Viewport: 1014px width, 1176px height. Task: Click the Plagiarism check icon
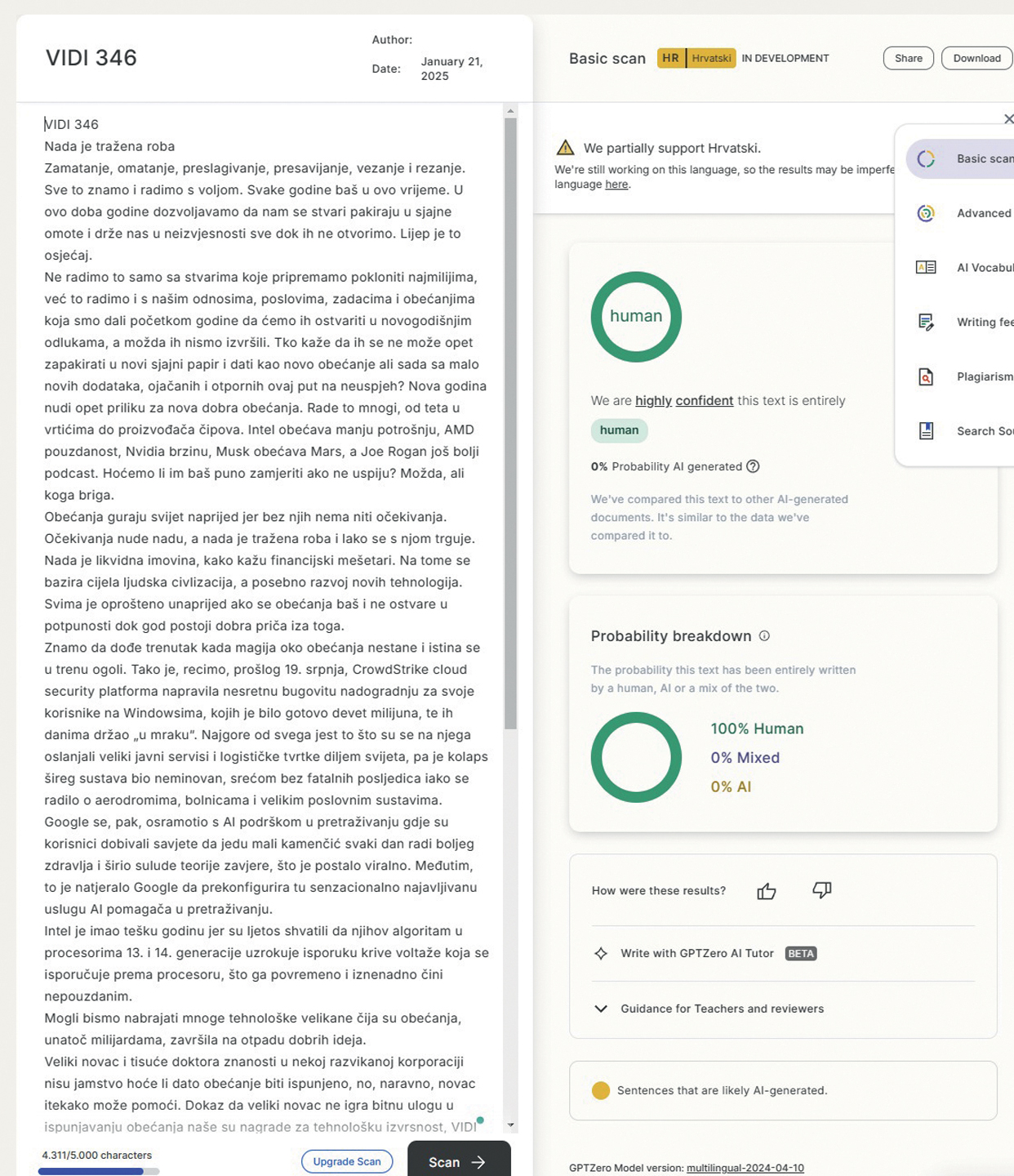926,376
